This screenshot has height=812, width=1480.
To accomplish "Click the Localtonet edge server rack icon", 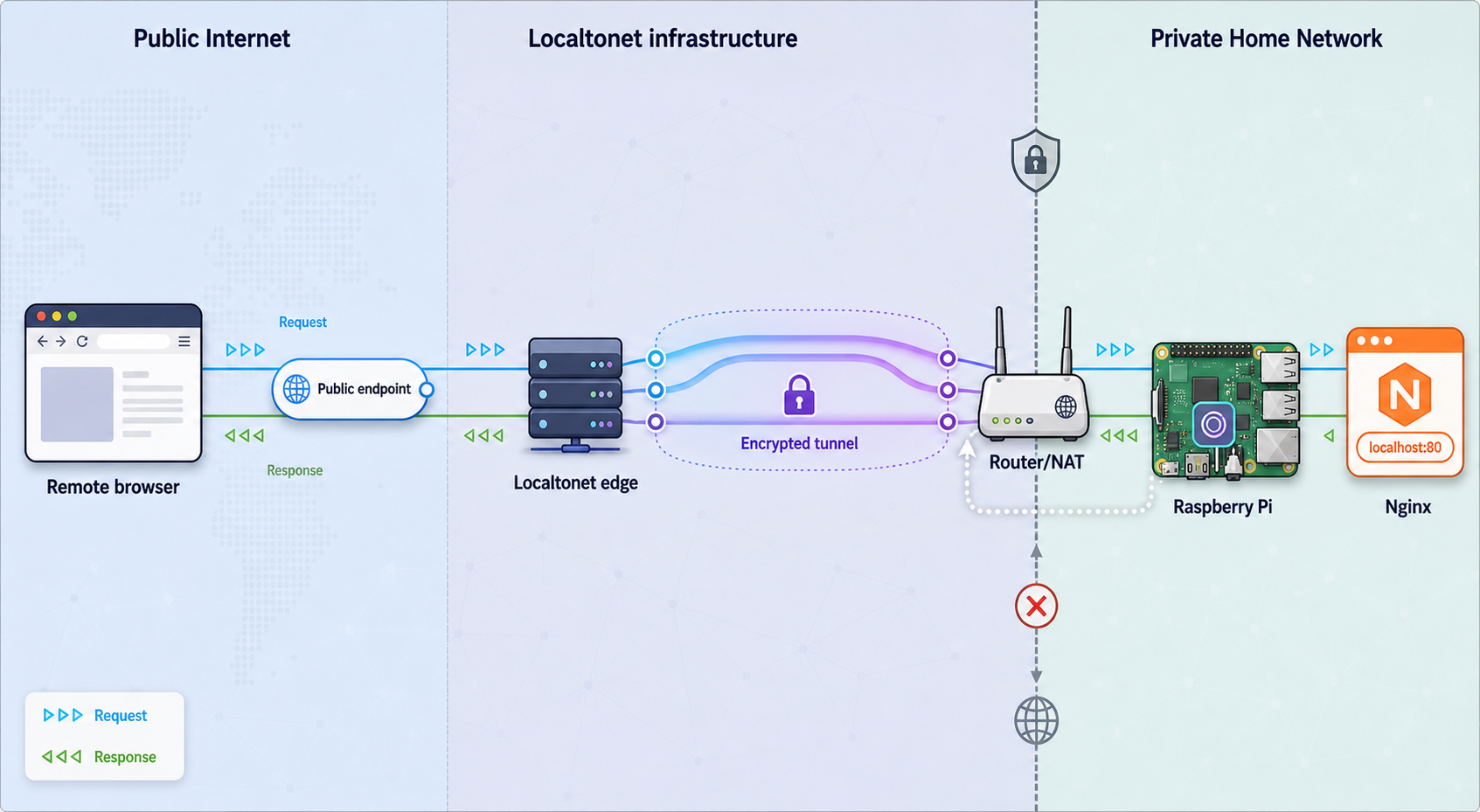I will coord(575,395).
